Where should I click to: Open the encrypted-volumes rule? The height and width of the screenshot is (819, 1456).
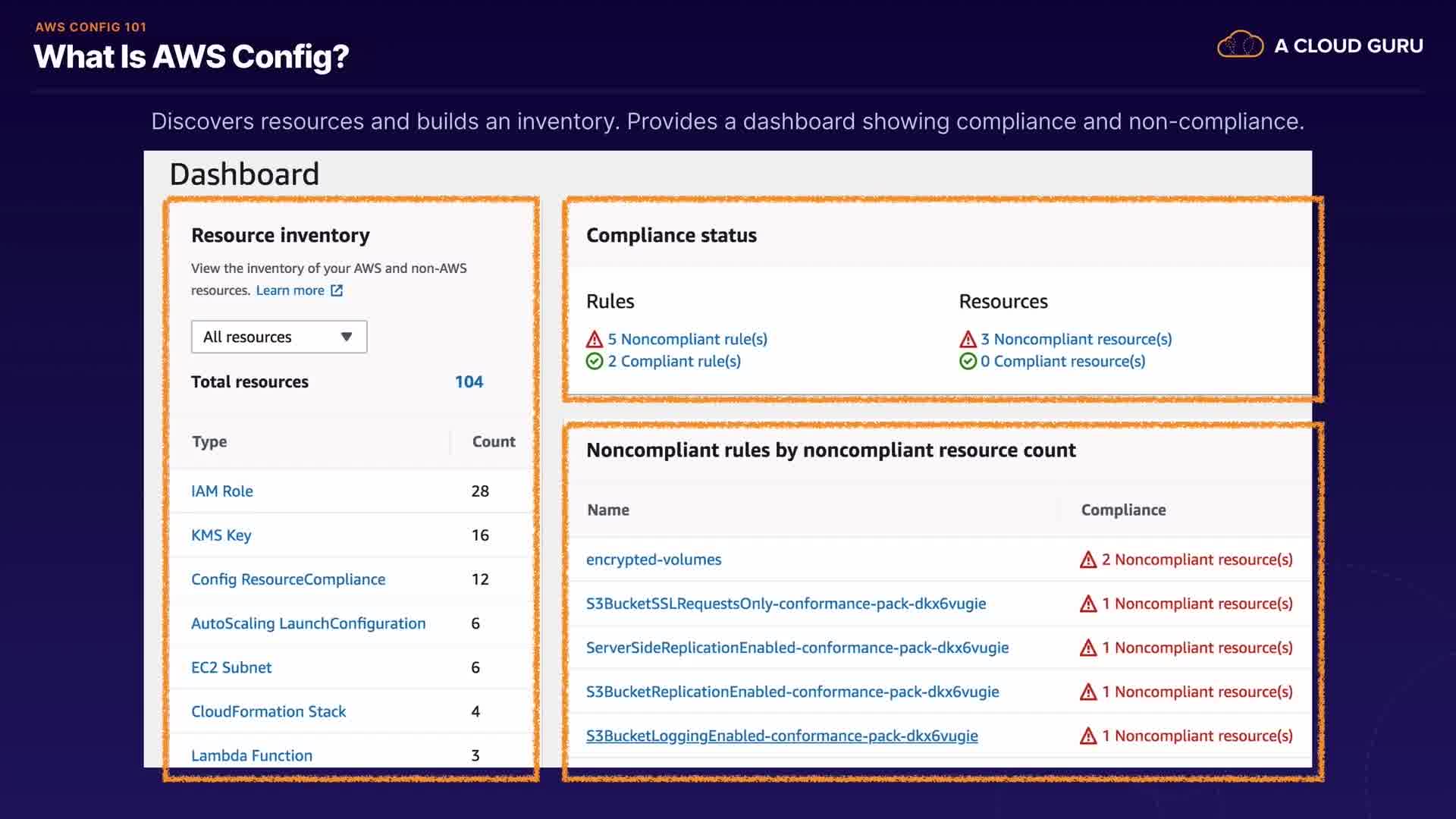[x=654, y=560]
